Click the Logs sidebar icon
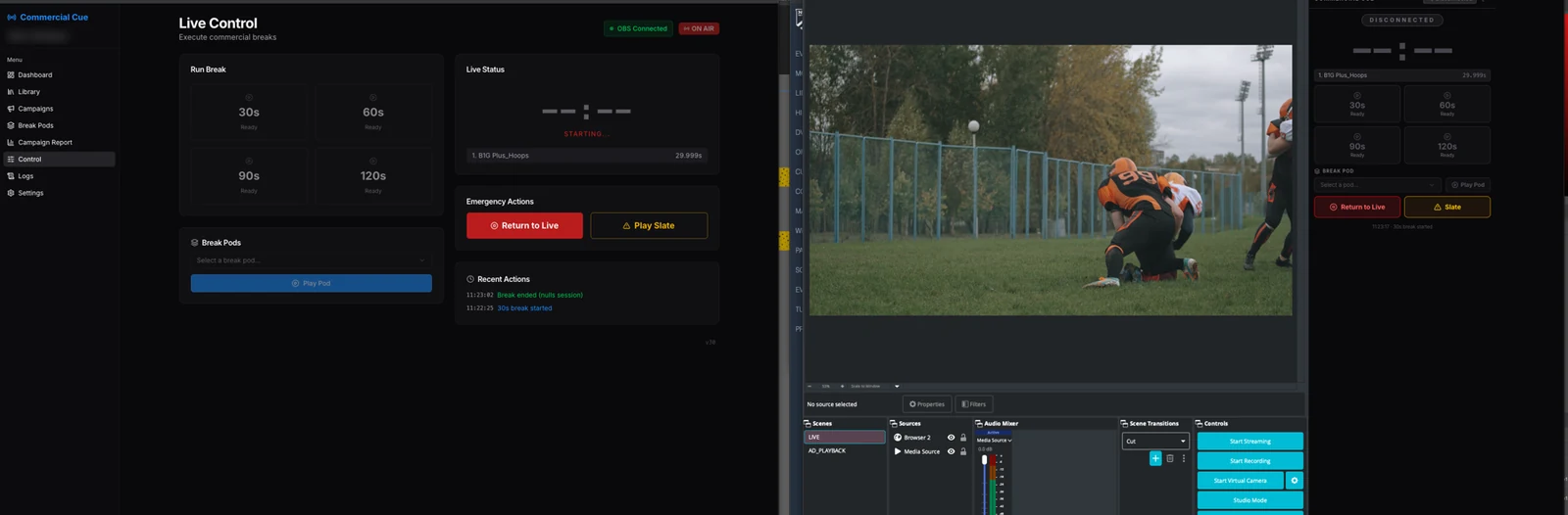1568x515 pixels. (x=11, y=176)
